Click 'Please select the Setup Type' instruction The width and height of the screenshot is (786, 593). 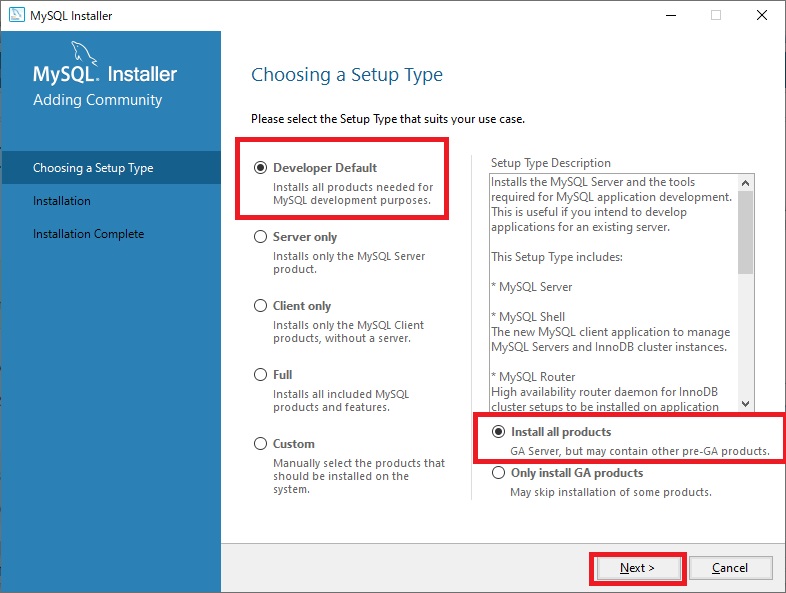(x=388, y=119)
